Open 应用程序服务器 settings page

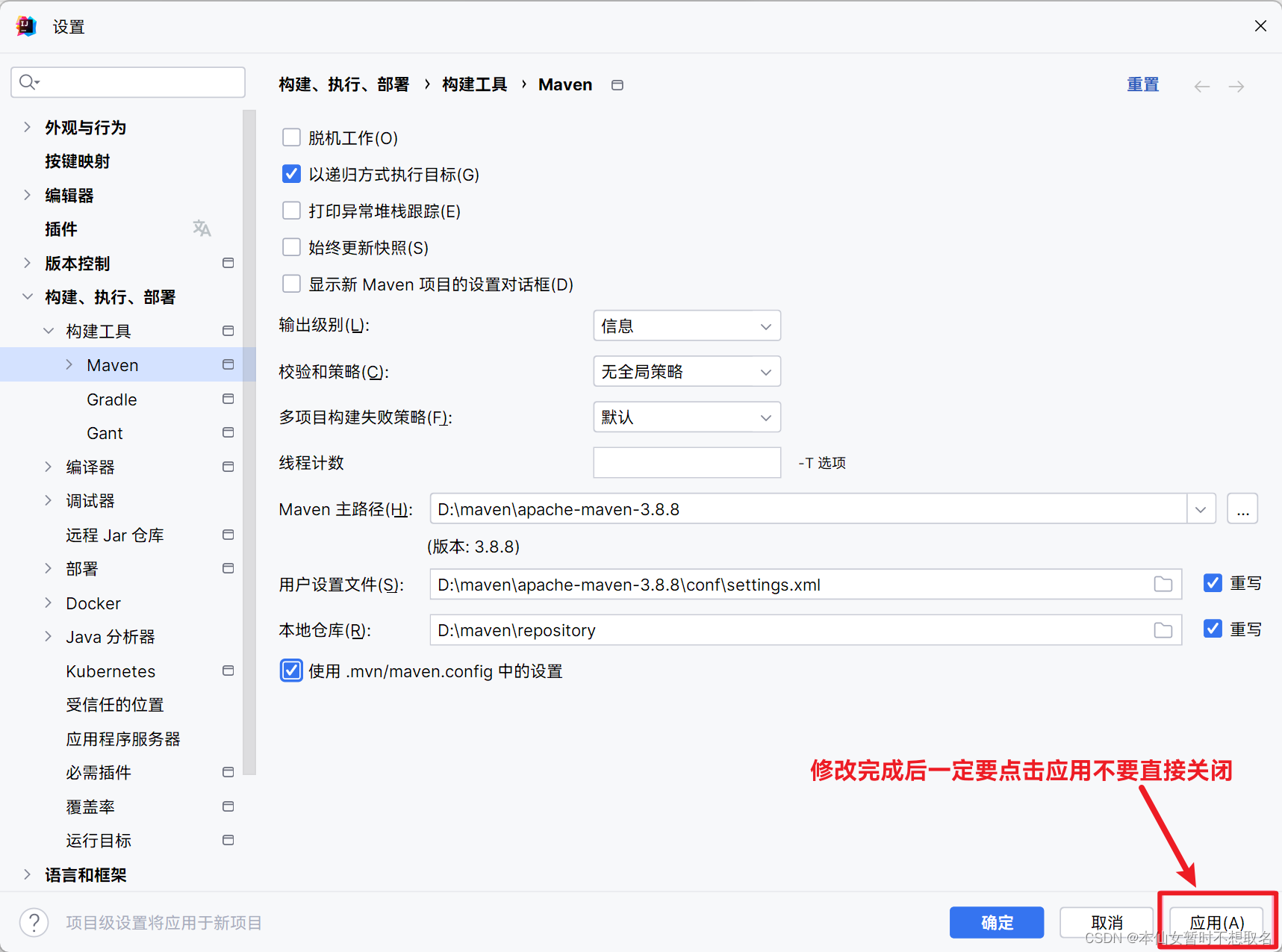click(123, 739)
